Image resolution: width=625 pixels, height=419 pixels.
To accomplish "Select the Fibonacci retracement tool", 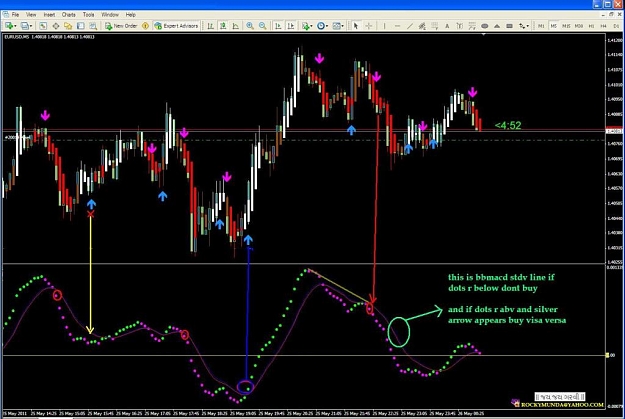I will pyautogui.click(x=434, y=26).
